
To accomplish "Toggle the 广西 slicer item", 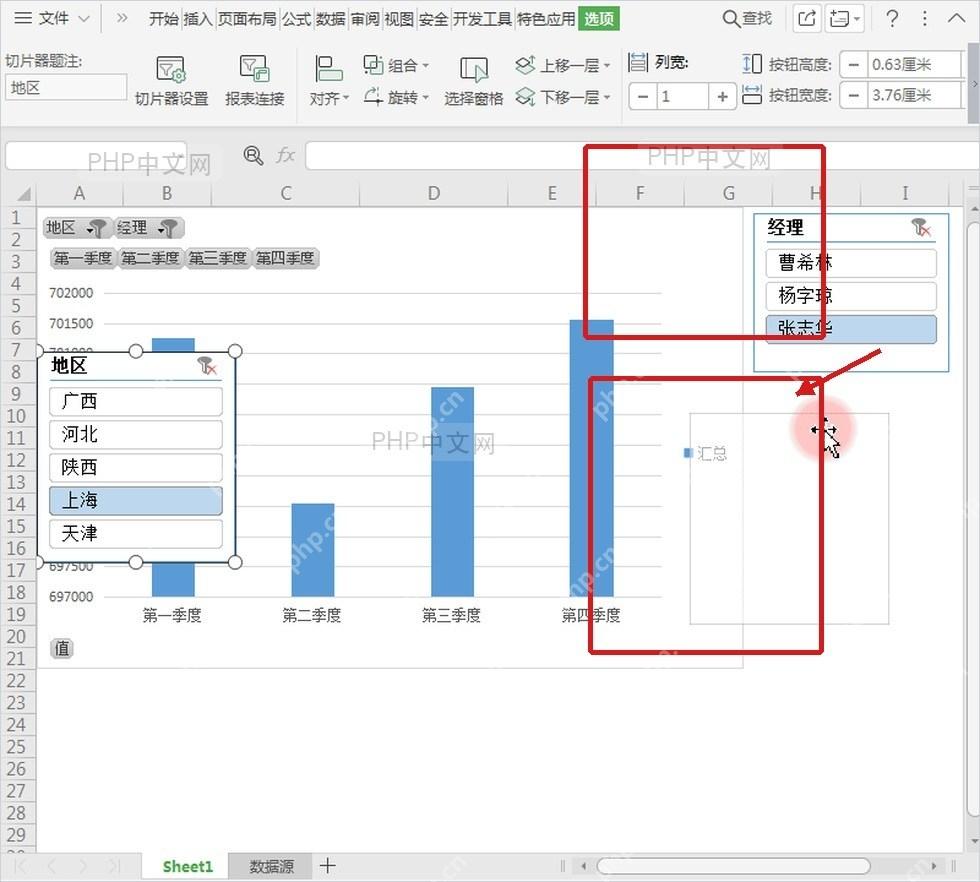I will coord(136,401).
